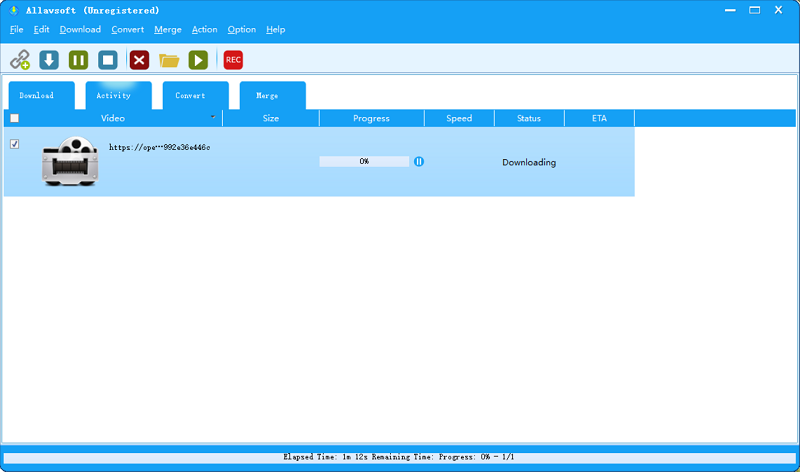The image size is (800, 472).
Task: Click the red Delete X toolbar icon
Action: coord(139,60)
